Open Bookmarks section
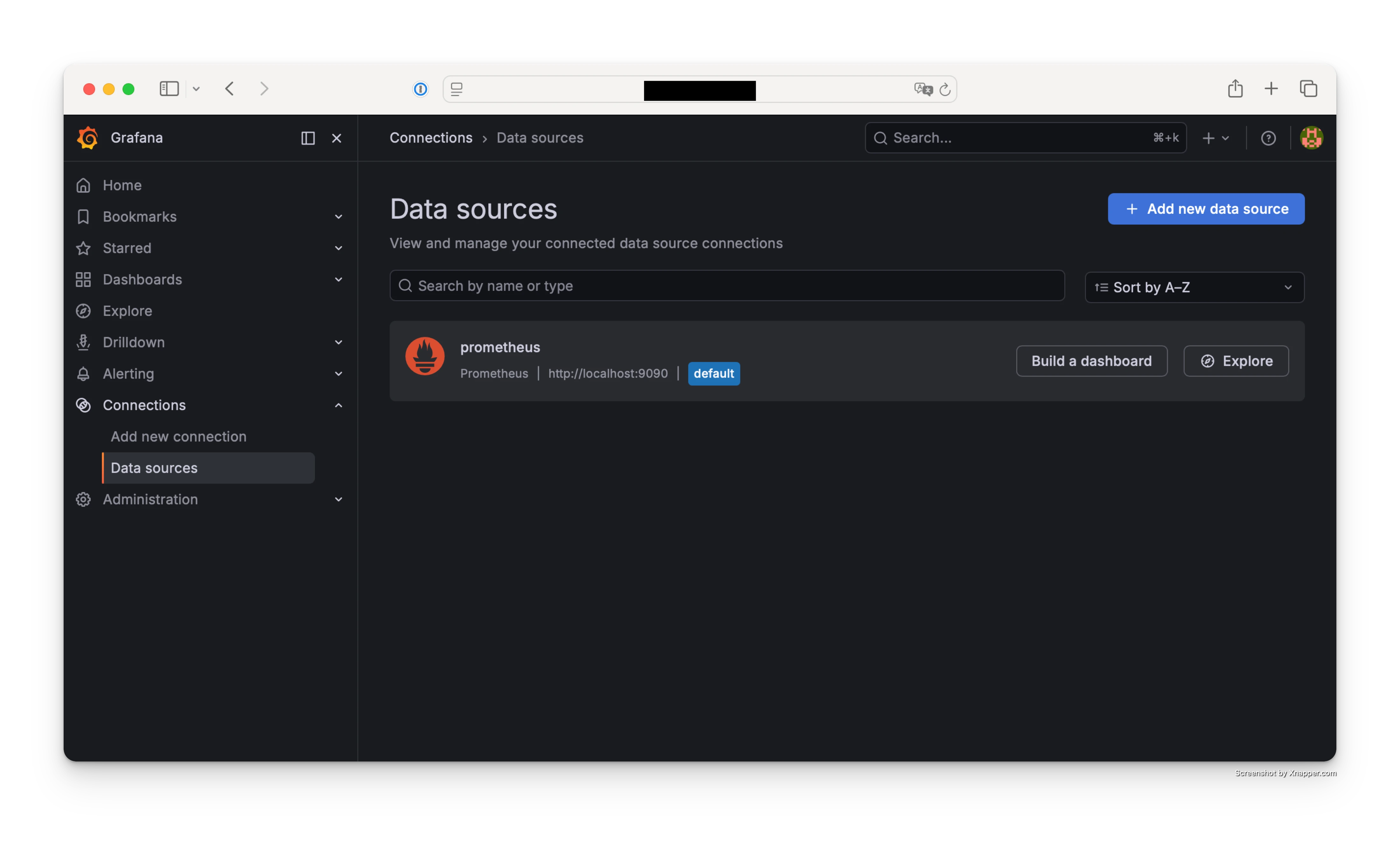Viewport: 1400px width, 841px height. 139,217
